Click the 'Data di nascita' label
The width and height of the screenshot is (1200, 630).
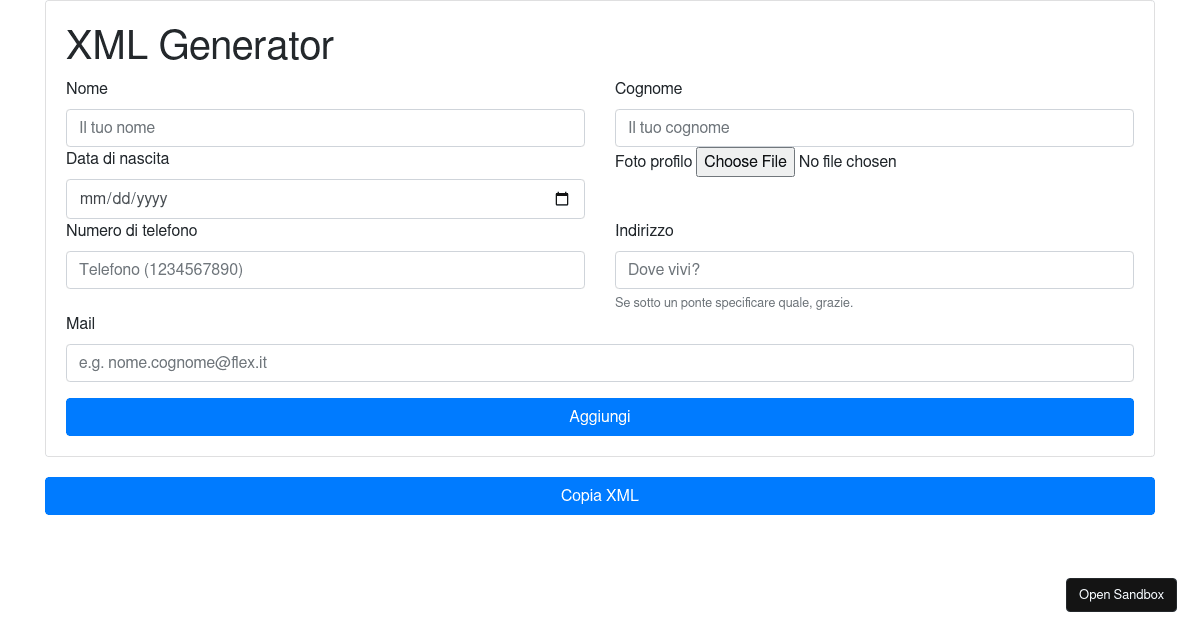[x=118, y=159]
